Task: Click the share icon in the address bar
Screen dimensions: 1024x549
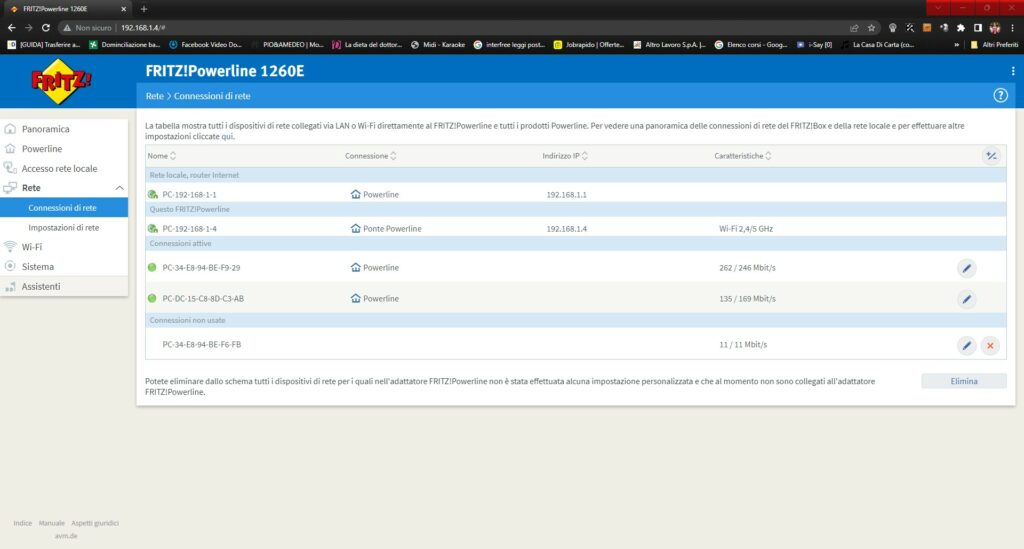Action: [x=854, y=27]
